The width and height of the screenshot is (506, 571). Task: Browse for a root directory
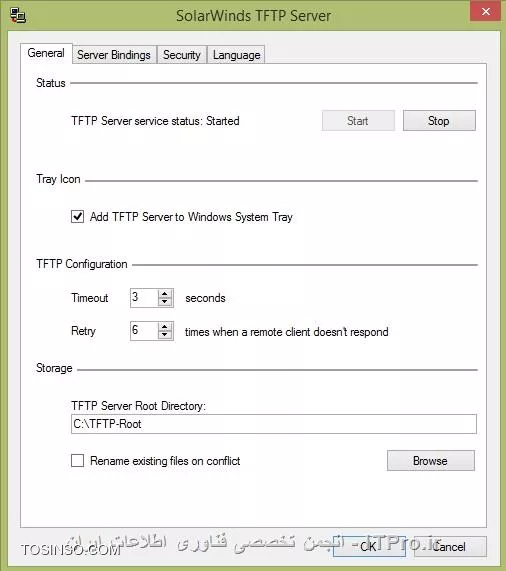click(431, 461)
